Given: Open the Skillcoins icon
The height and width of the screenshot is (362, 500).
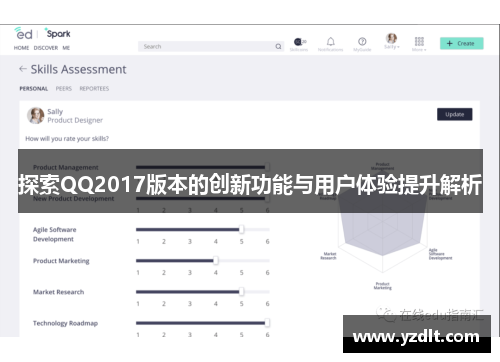Looking at the screenshot, I should (299, 42).
